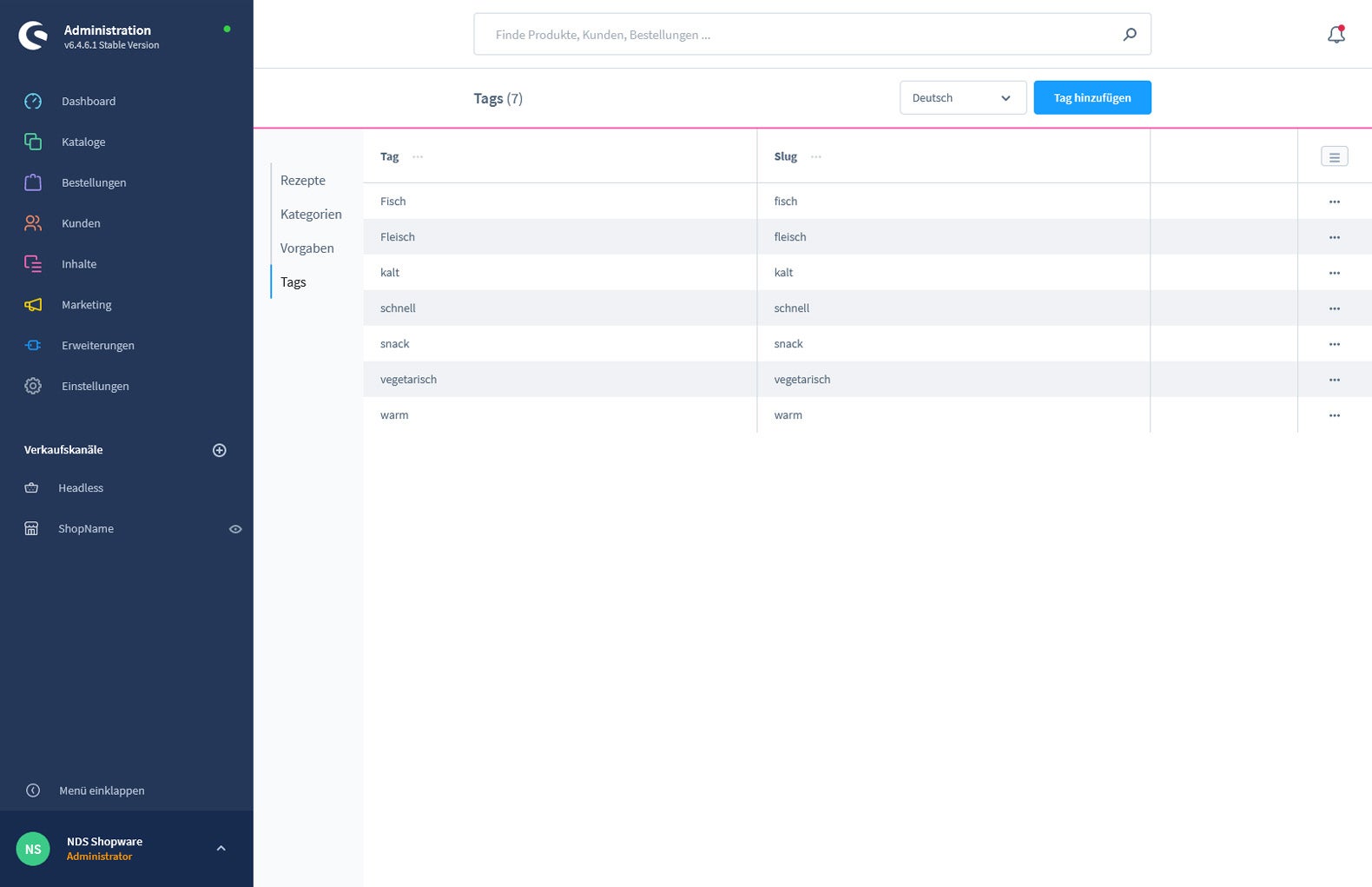Screen dimensions: 1372x887
Task: Select the Tags tab
Action: coord(294,282)
